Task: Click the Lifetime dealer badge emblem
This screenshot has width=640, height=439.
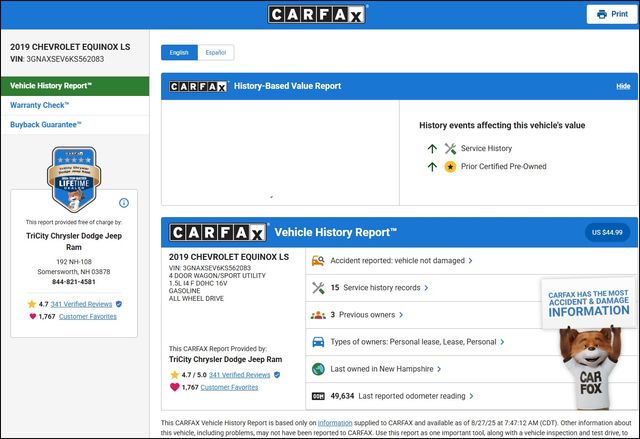Action: point(74,179)
